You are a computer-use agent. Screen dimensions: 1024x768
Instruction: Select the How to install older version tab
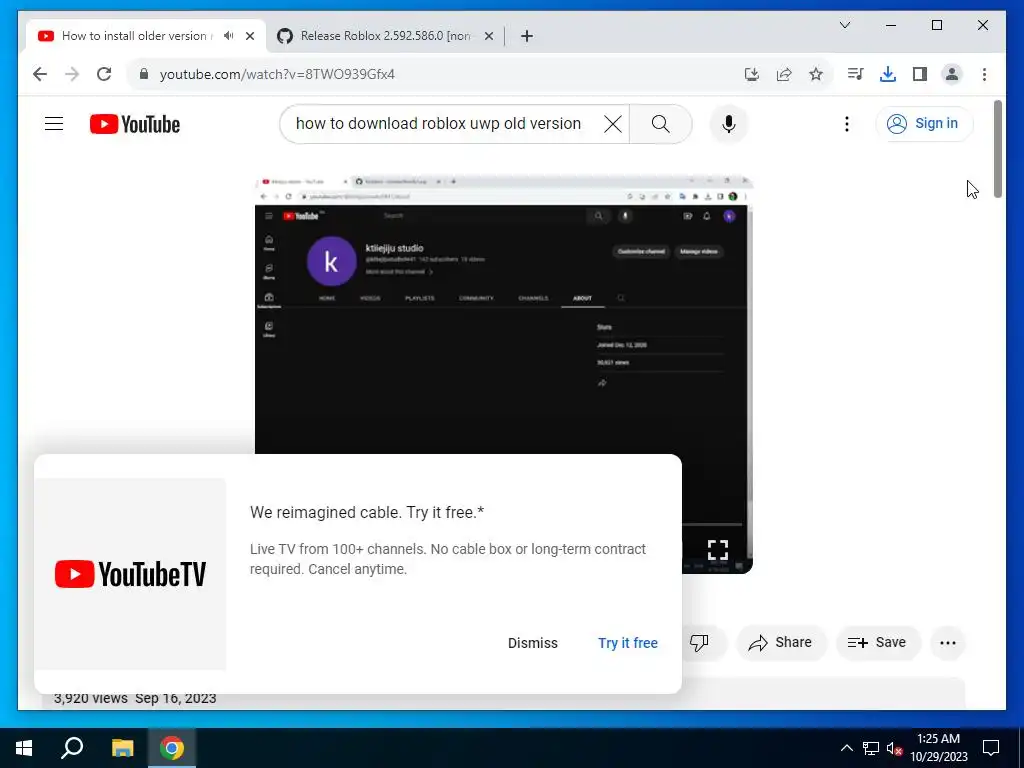[x=134, y=36]
